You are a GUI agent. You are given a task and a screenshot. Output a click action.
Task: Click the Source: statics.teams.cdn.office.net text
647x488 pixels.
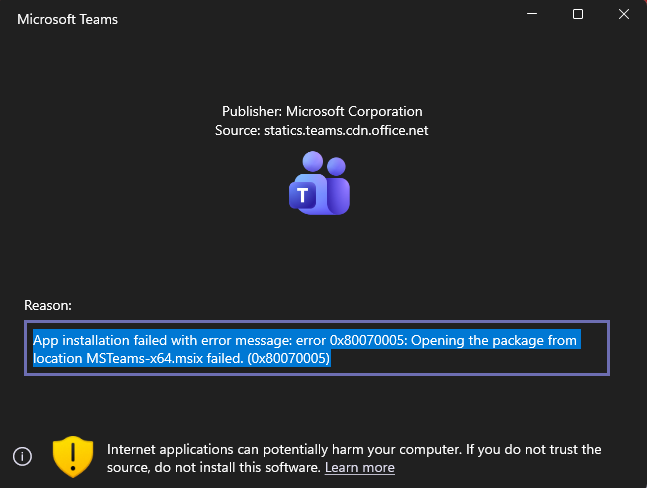(x=321, y=130)
